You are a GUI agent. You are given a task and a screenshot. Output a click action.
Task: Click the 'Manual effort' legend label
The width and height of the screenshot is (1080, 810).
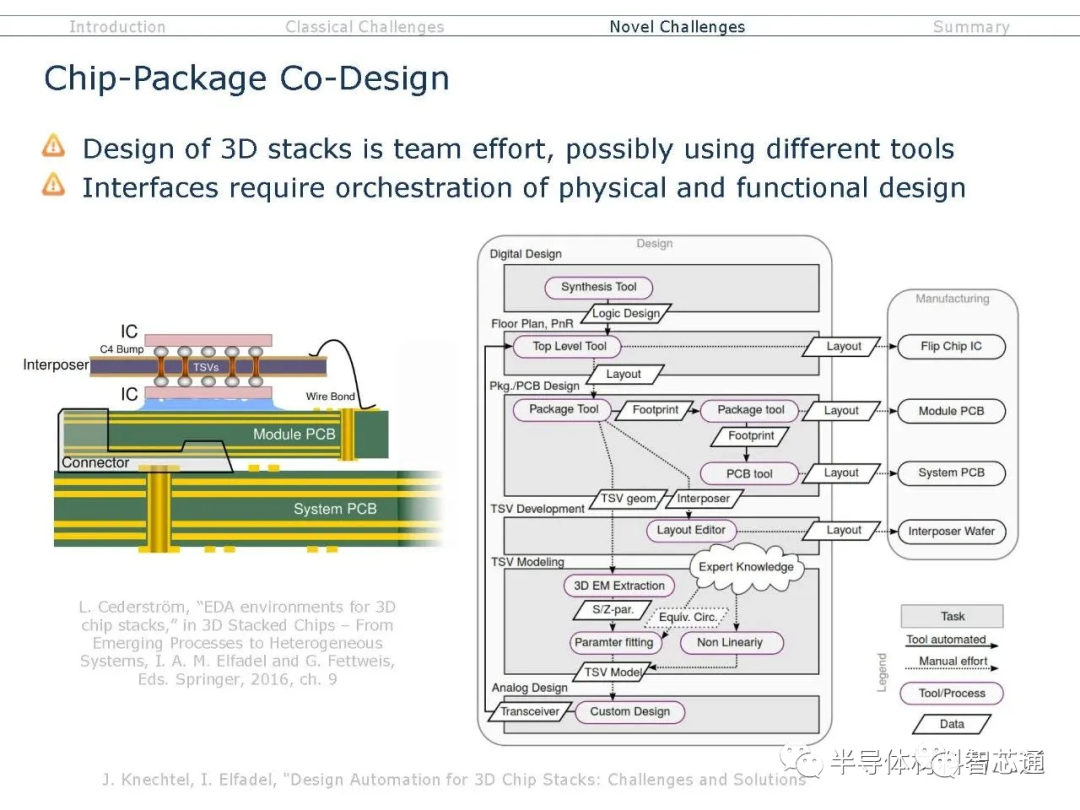coord(953,661)
